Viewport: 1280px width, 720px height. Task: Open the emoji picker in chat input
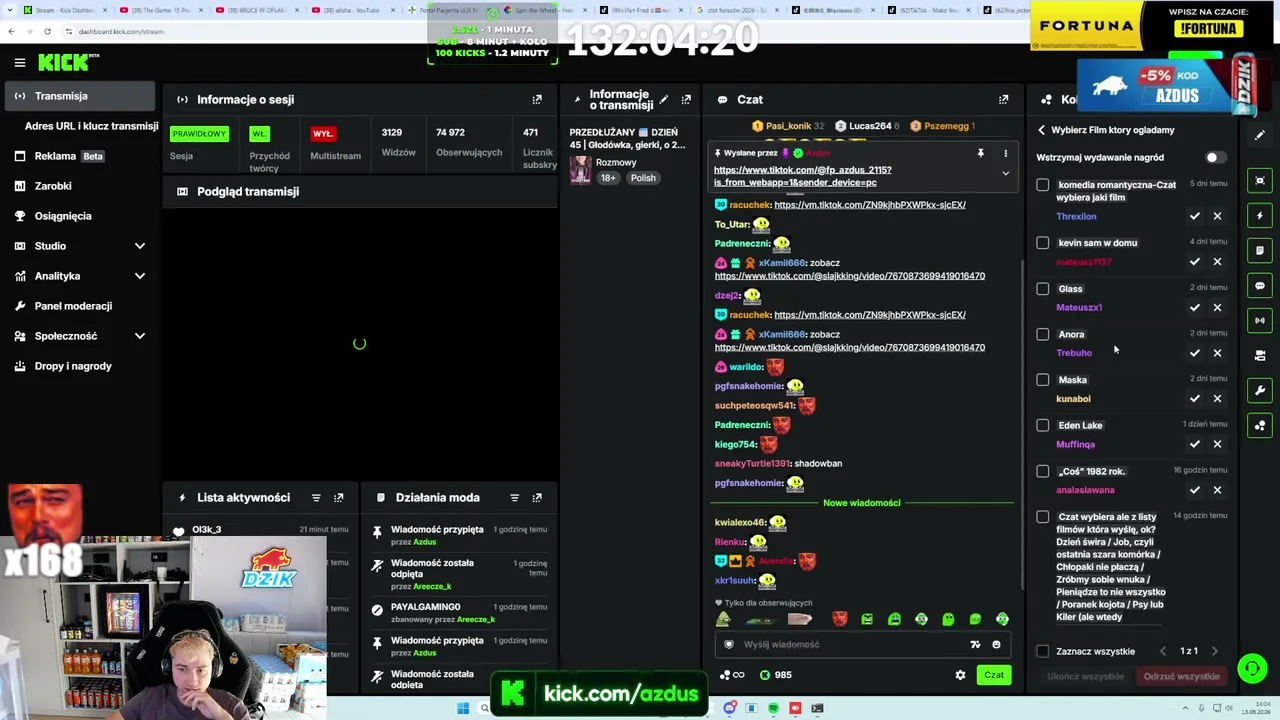(x=997, y=645)
